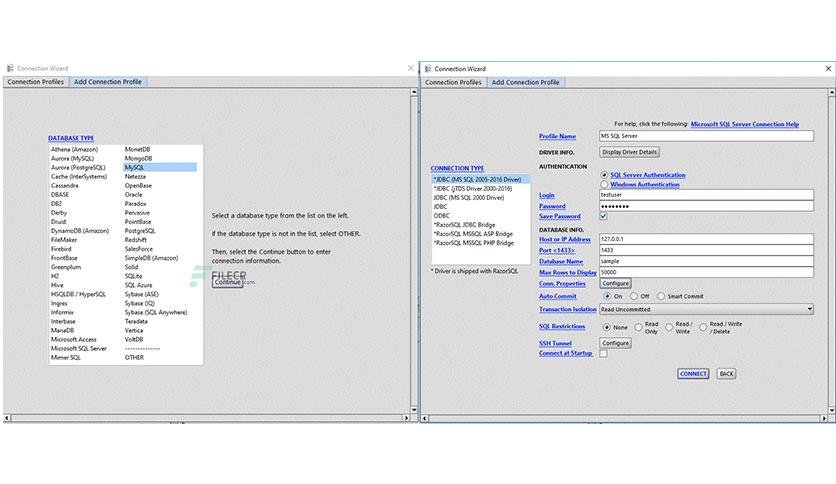Click the Continue button in left window
Screen dimensions: 836x484
(228, 282)
